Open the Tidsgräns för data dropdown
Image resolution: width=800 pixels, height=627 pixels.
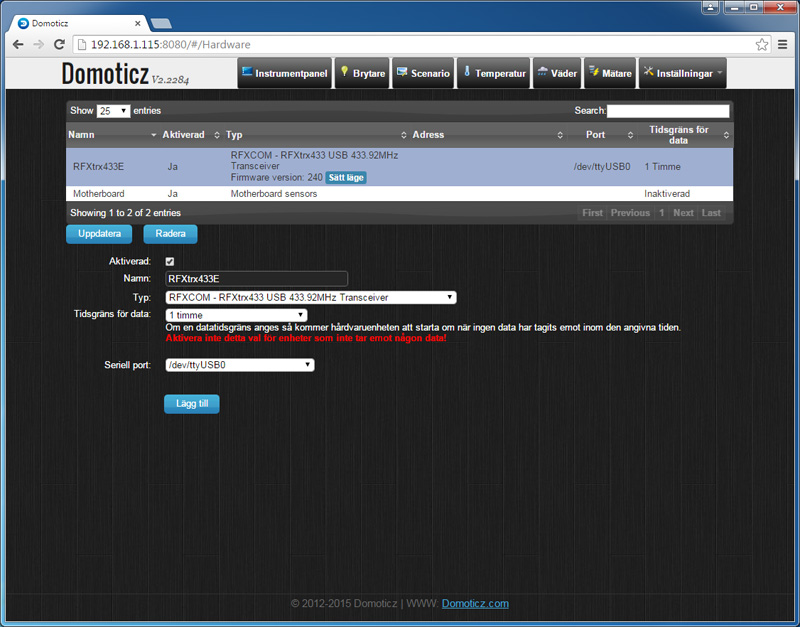click(x=236, y=315)
